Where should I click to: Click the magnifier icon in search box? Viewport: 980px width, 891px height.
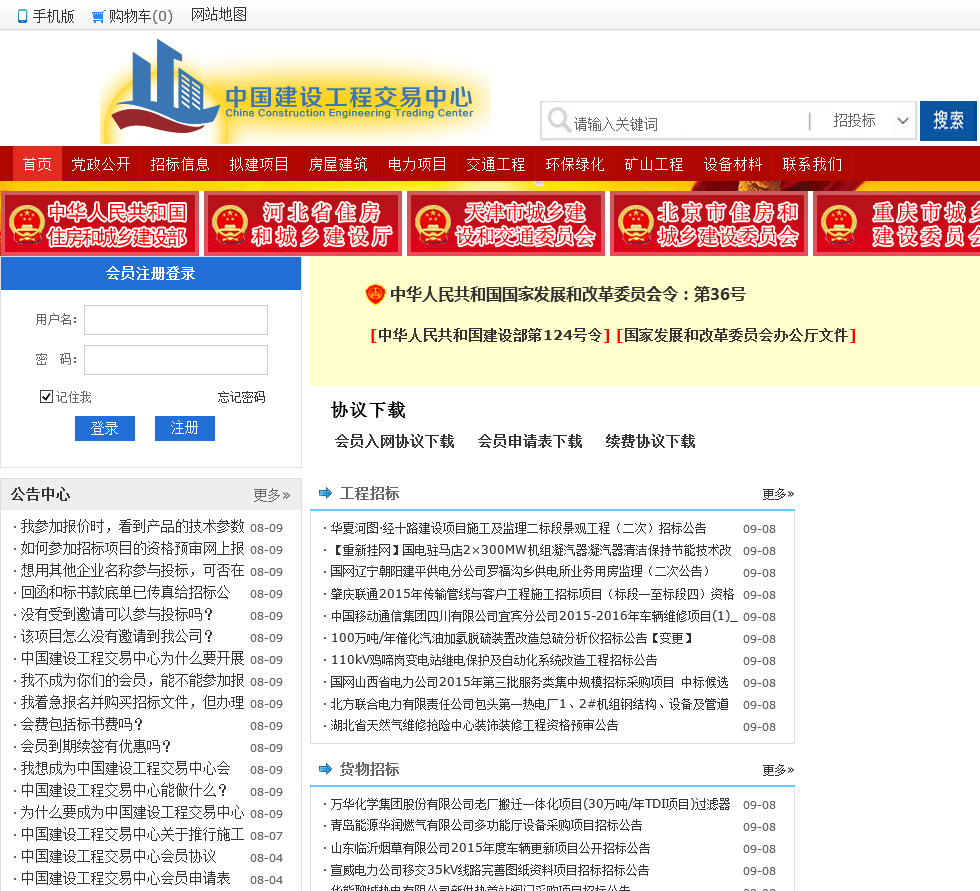tap(558, 119)
